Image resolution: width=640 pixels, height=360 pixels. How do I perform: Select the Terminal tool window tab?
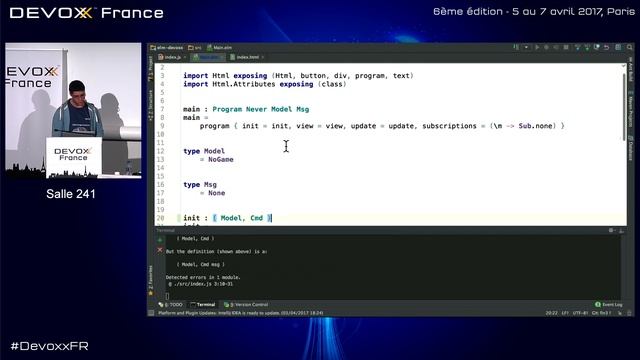click(x=203, y=304)
